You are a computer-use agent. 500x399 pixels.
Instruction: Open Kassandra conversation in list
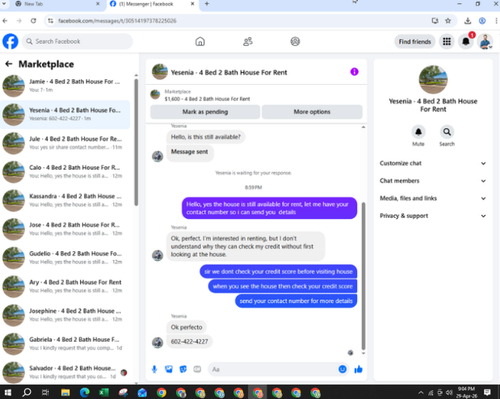click(65, 200)
